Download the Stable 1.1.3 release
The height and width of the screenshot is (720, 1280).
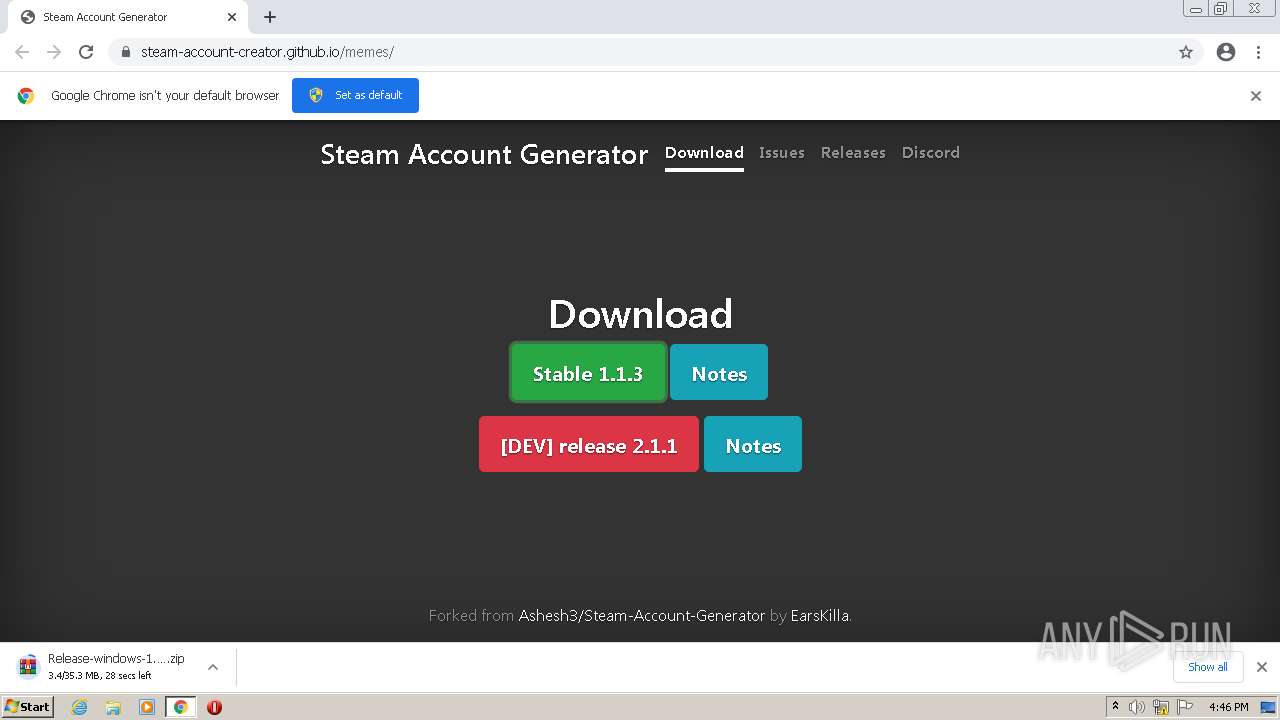(588, 373)
